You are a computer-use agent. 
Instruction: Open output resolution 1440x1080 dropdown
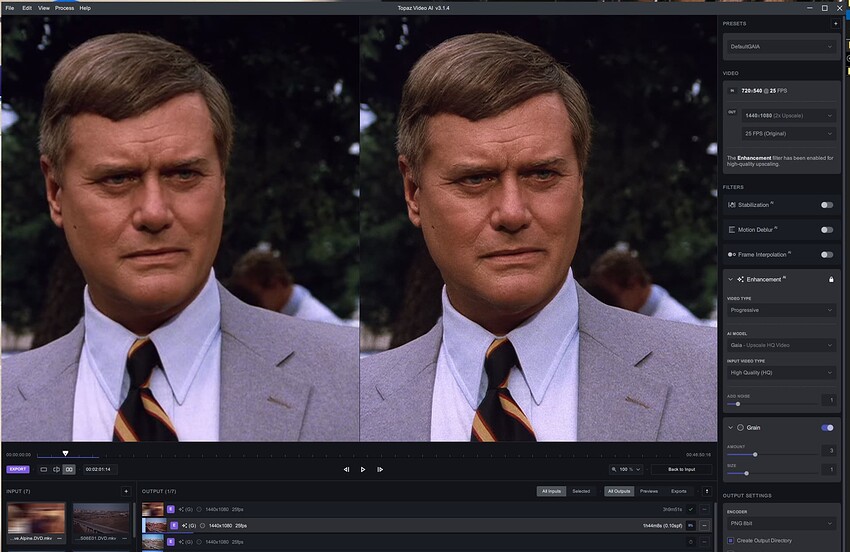[788, 115]
